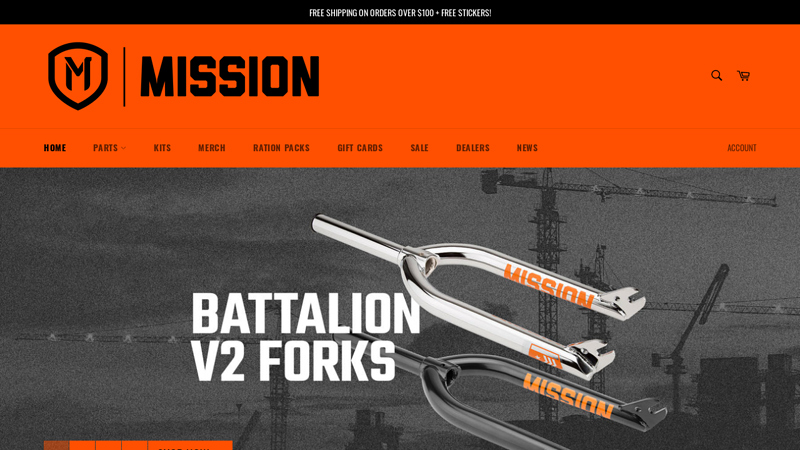The image size is (800, 450).
Task: Open the Sale section
Action: tap(419, 148)
